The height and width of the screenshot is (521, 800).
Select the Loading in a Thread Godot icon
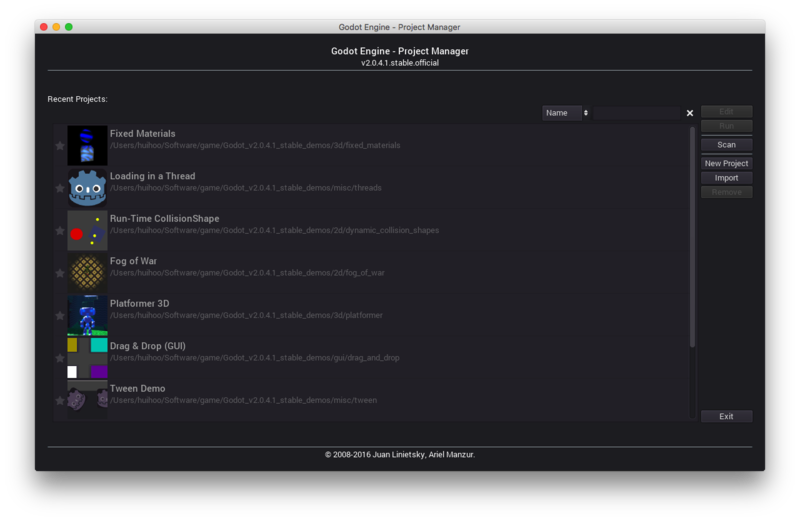87,188
